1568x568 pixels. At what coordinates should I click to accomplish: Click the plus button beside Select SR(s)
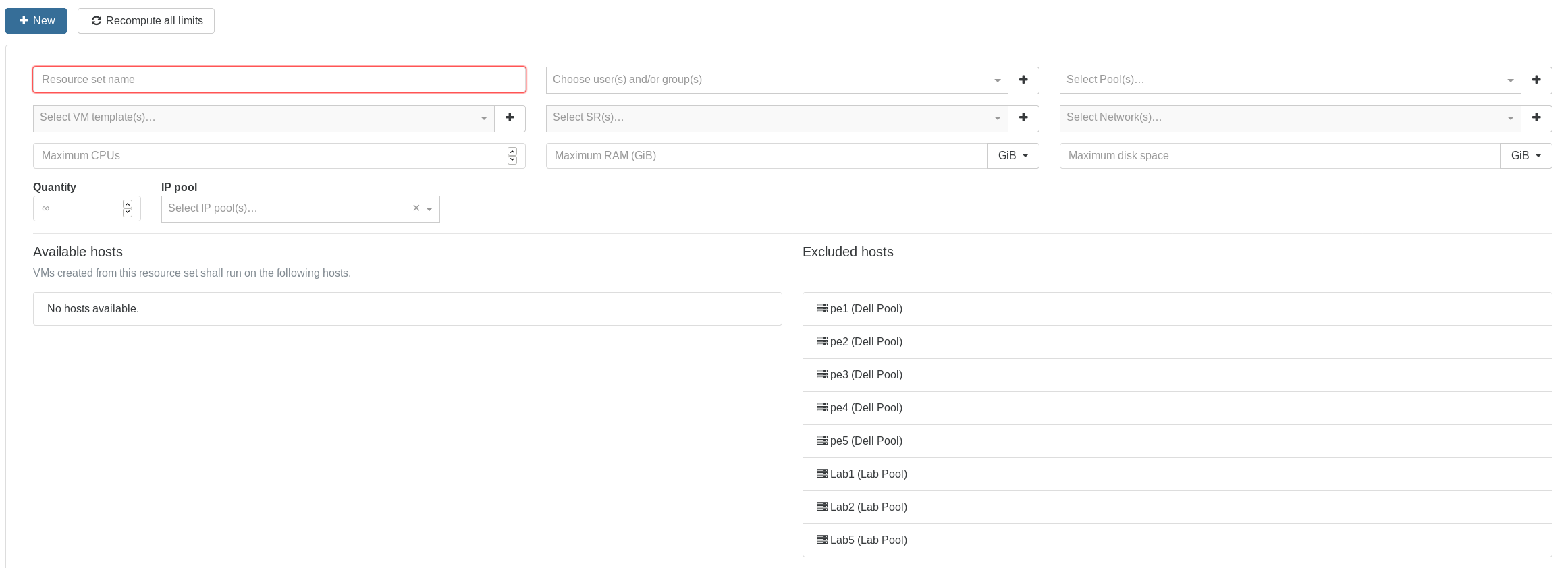click(x=1023, y=117)
